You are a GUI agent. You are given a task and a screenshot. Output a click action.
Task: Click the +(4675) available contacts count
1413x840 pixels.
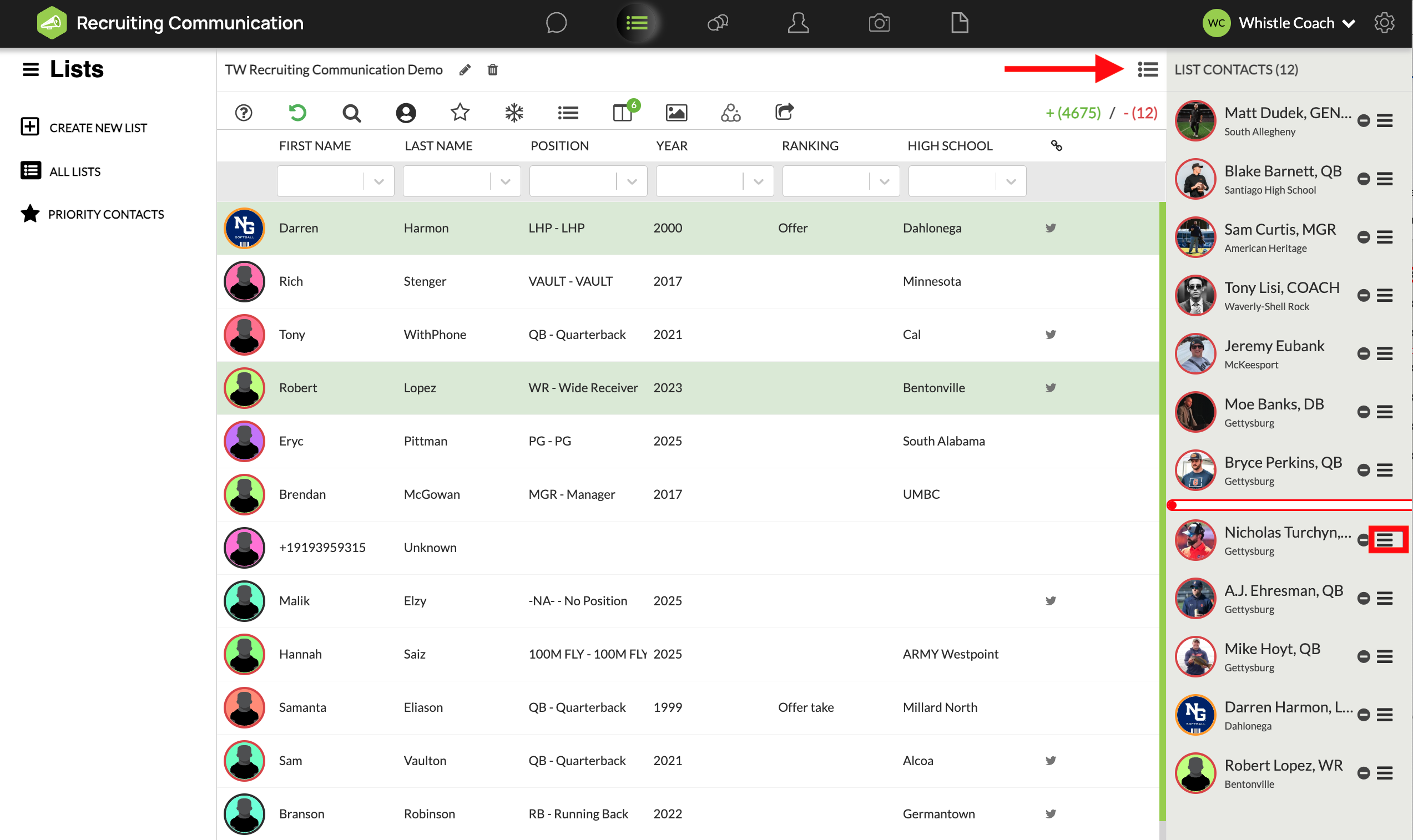pyautogui.click(x=1073, y=113)
